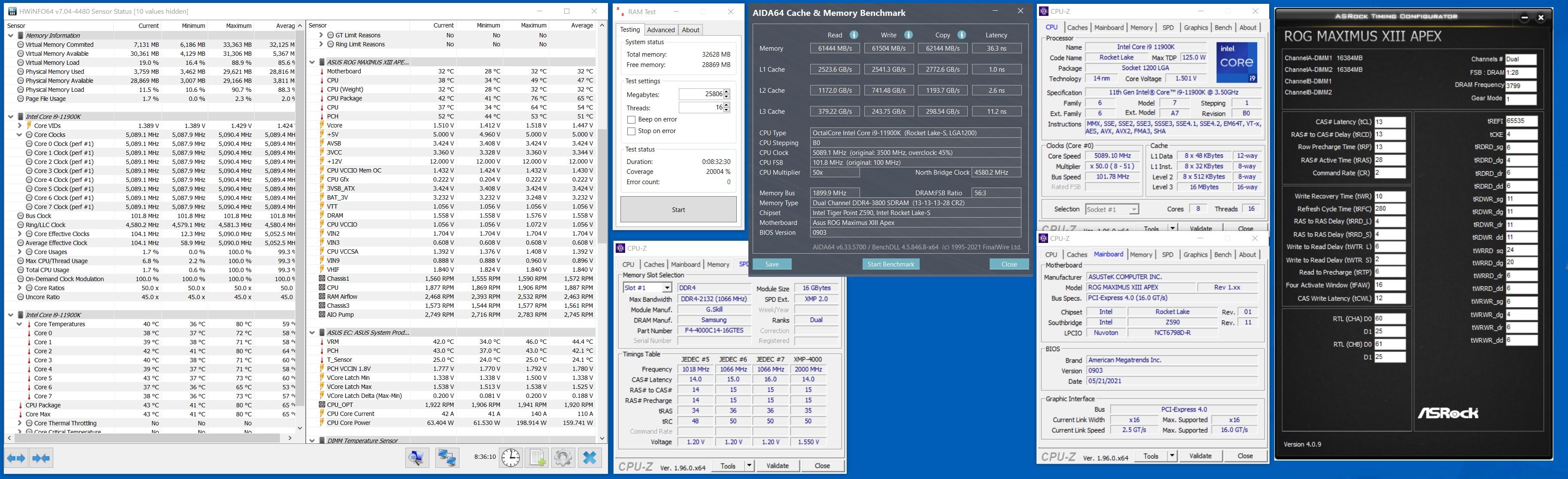Open Socket #1 selection dropdown in CPU-Z

[x=1133, y=209]
